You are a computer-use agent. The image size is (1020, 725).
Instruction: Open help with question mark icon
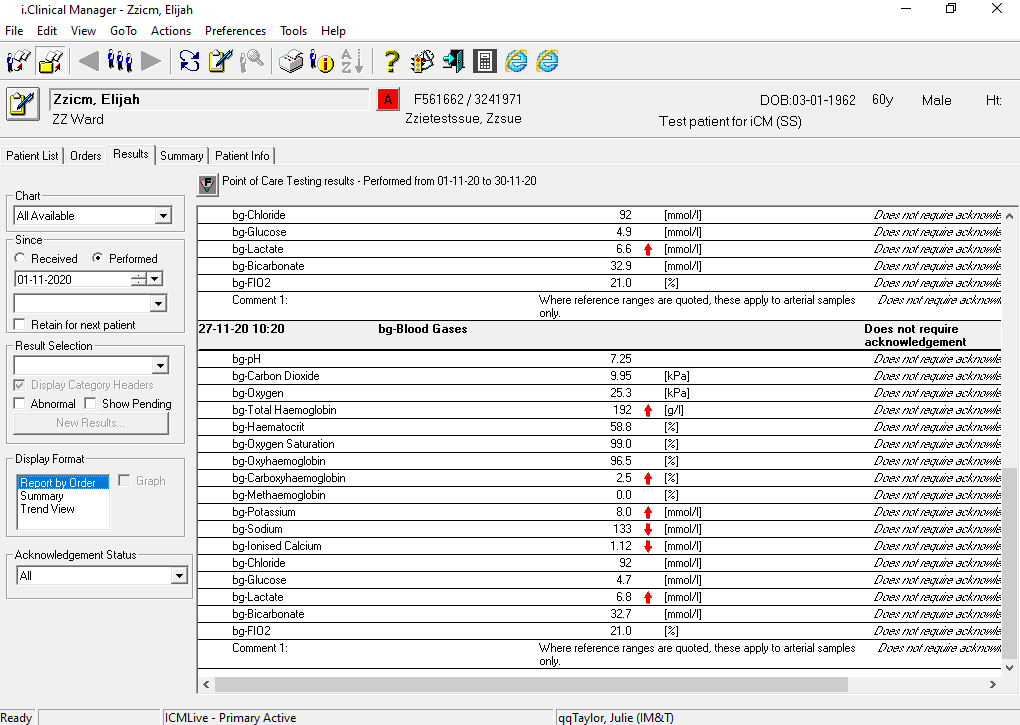pyautogui.click(x=391, y=61)
